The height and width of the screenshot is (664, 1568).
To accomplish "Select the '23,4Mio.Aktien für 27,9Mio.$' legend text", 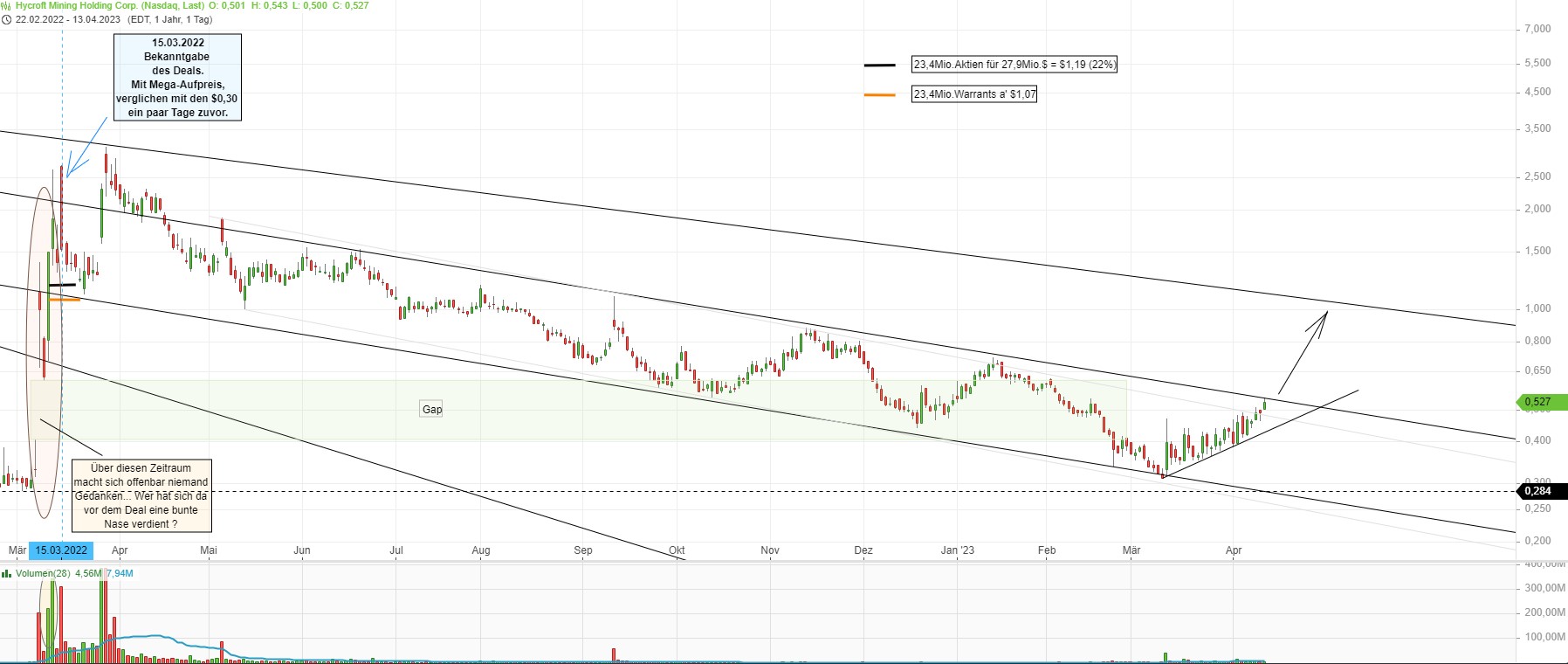I will point(1014,65).
